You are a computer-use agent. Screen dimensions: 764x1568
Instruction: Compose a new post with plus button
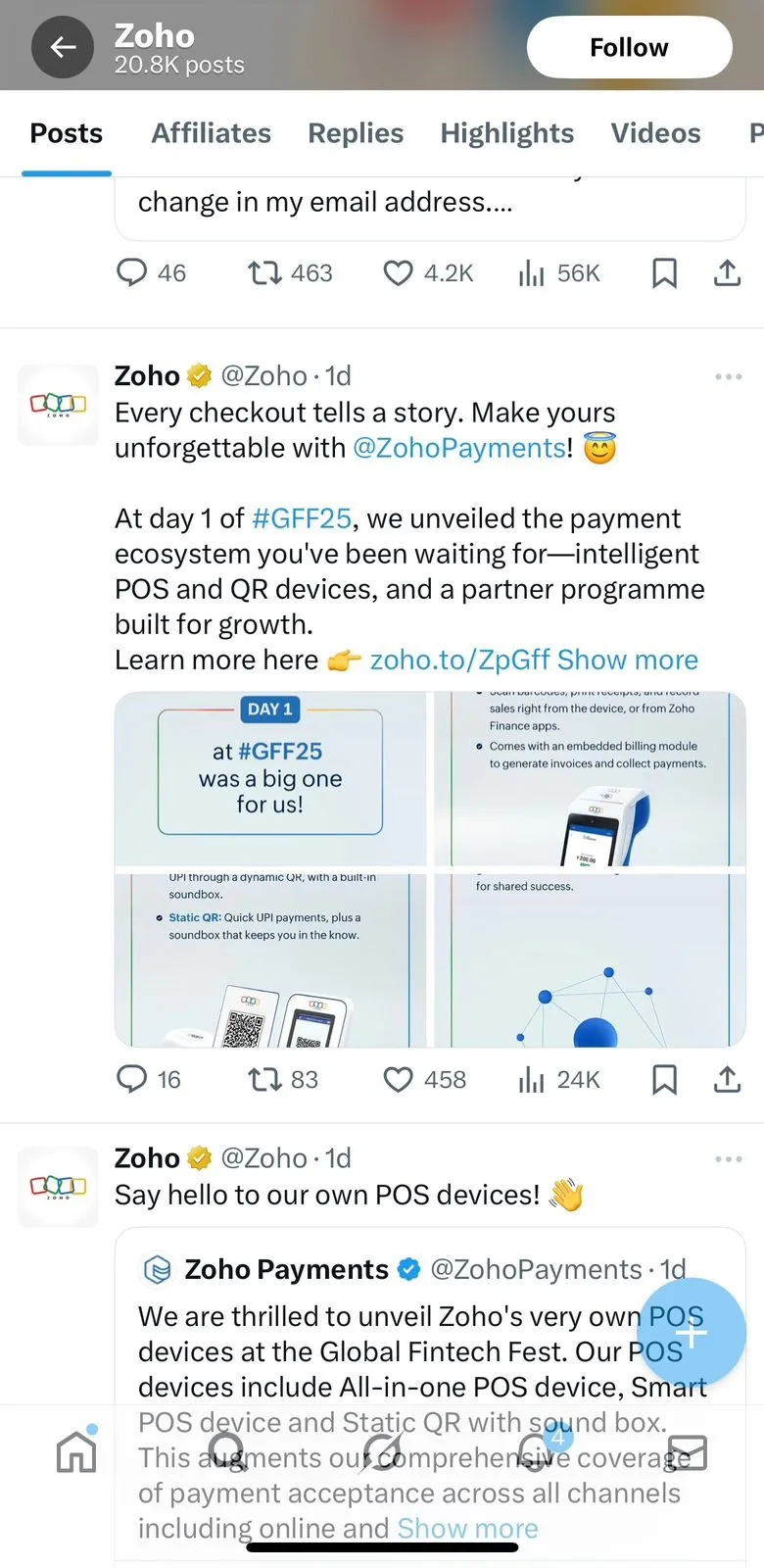[692, 1333]
